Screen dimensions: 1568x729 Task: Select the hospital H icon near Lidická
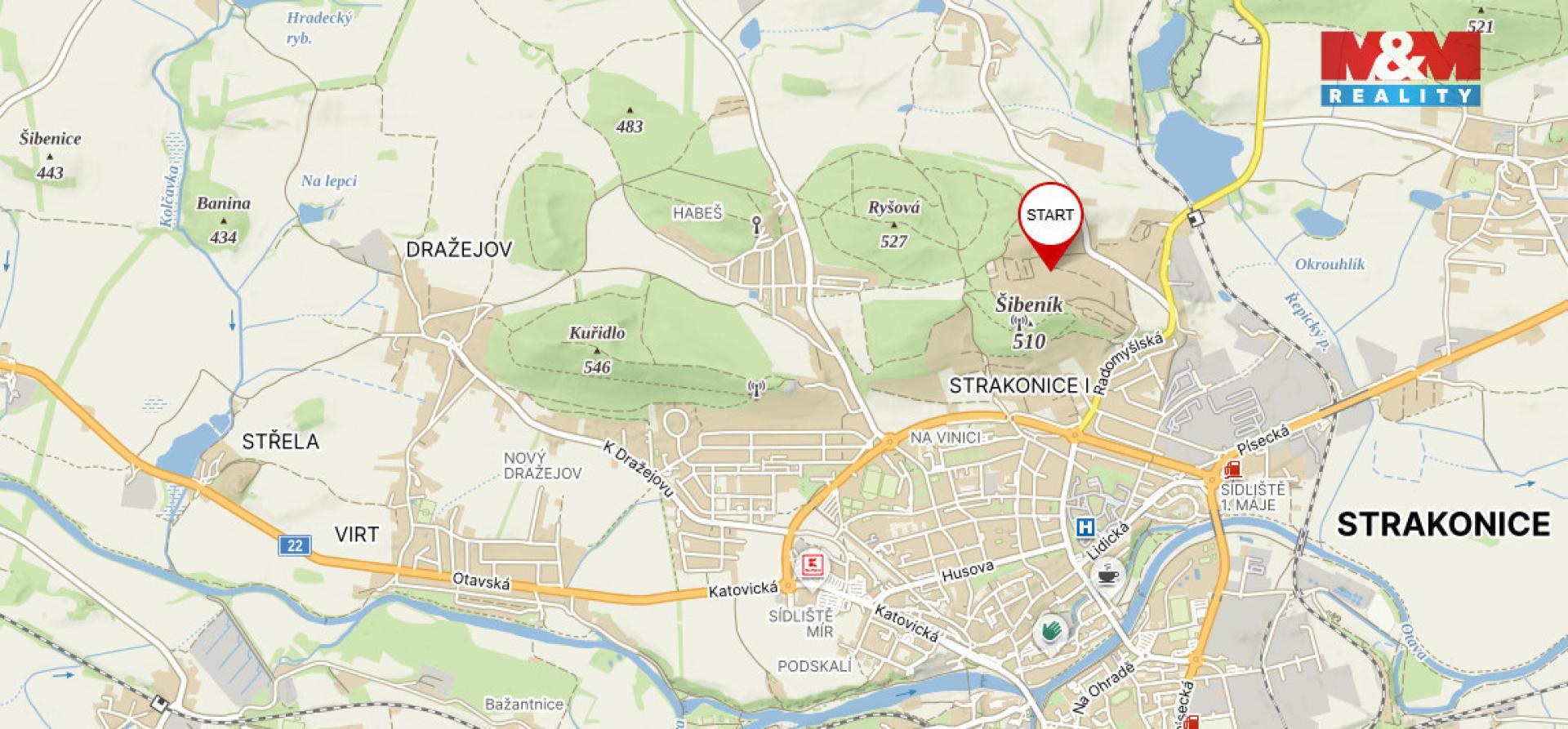coord(1085,527)
